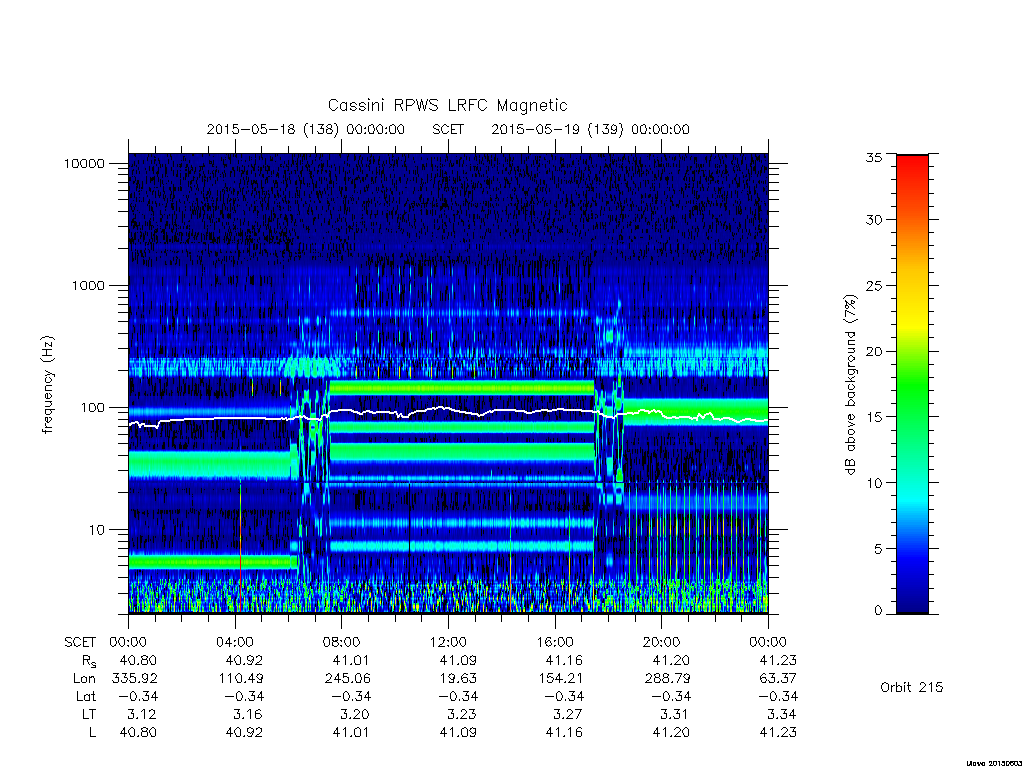This screenshot has height=768, width=1024.
Task: Click the 20:00 time axis label
Action: coord(662,642)
